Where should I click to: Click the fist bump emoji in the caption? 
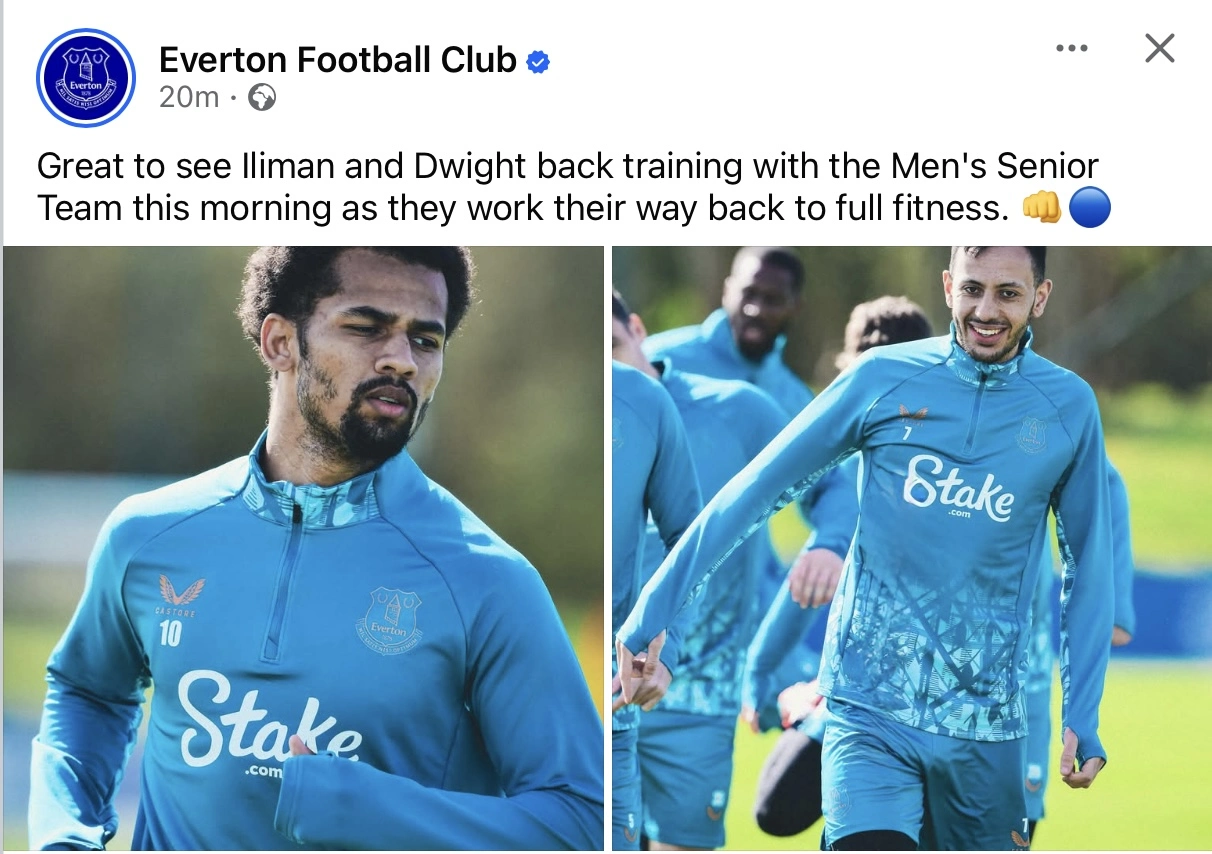pyautogui.click(x=1041, y=208)
